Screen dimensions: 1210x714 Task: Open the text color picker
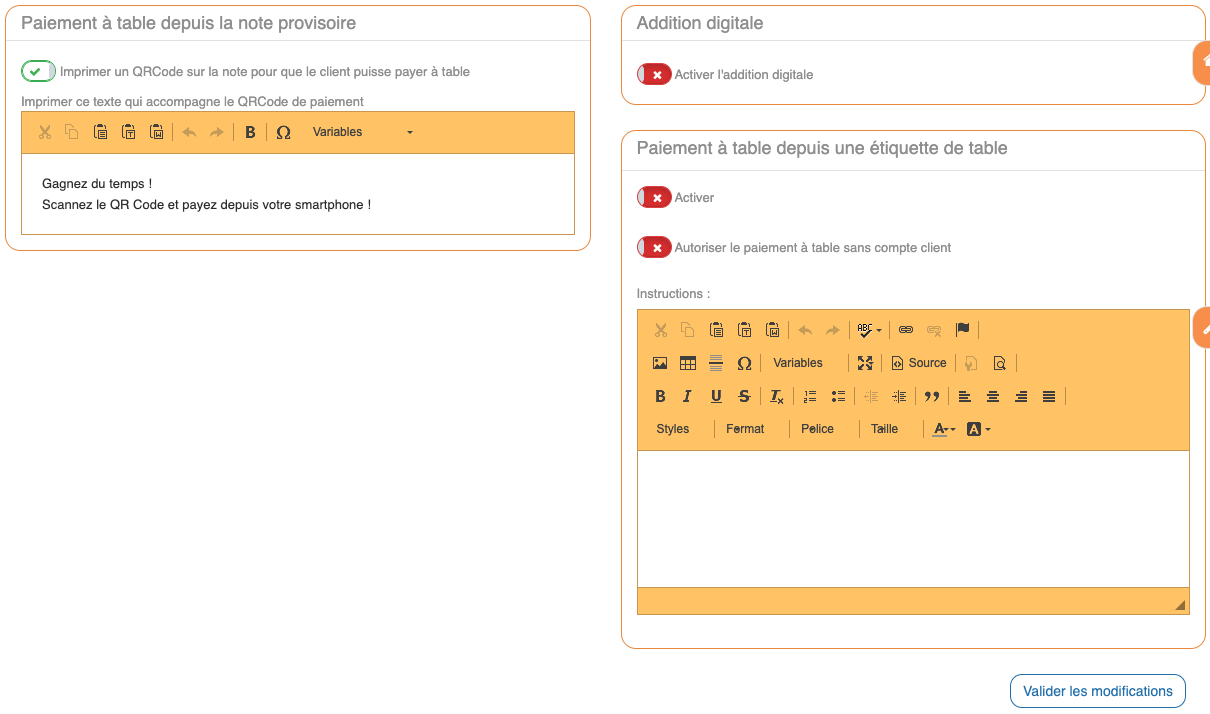click(x=944, y=429)
